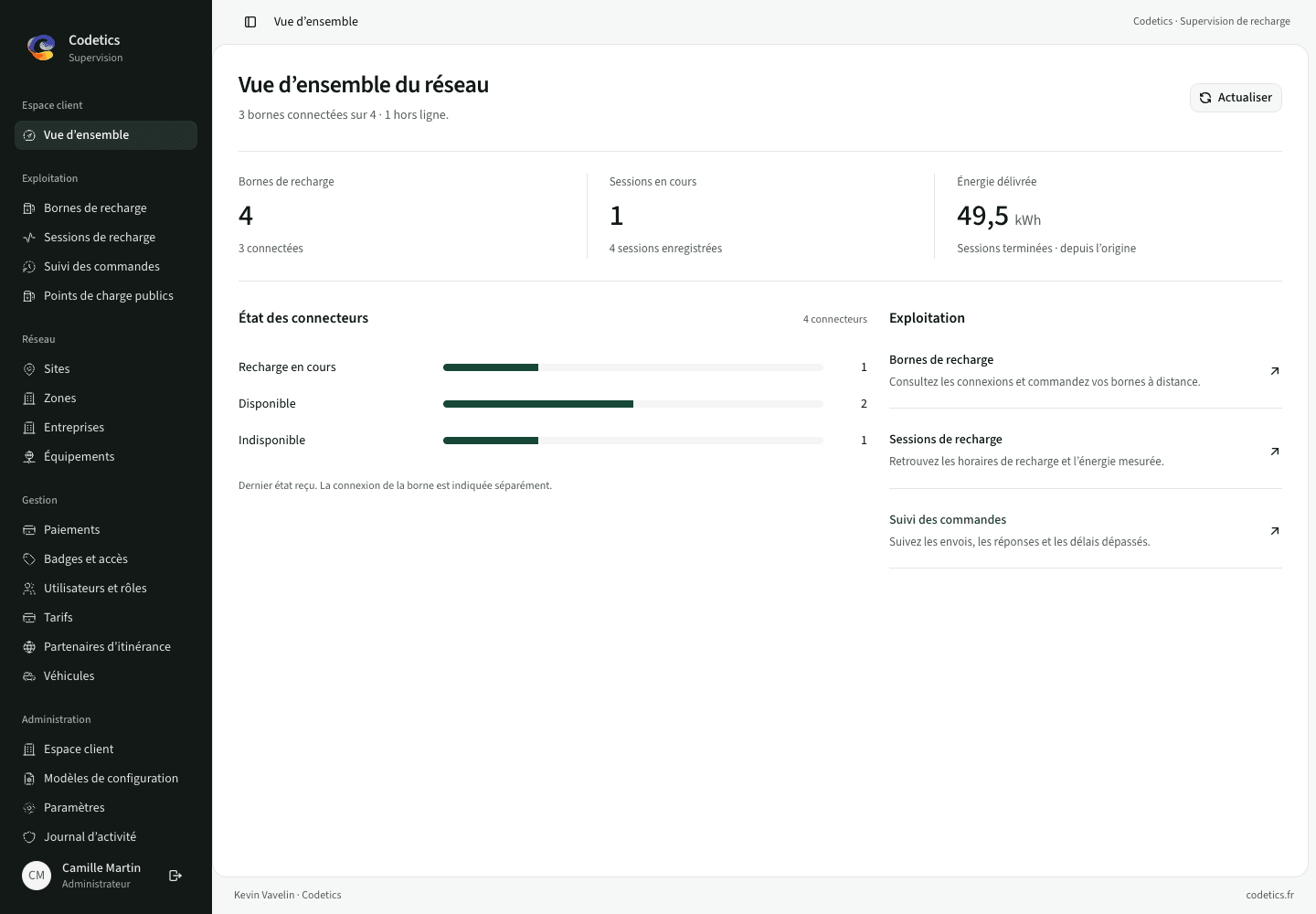
Task: Go to Suivi des commandes in sidebar
Action: pyautogui.click(x=106, y=267)
